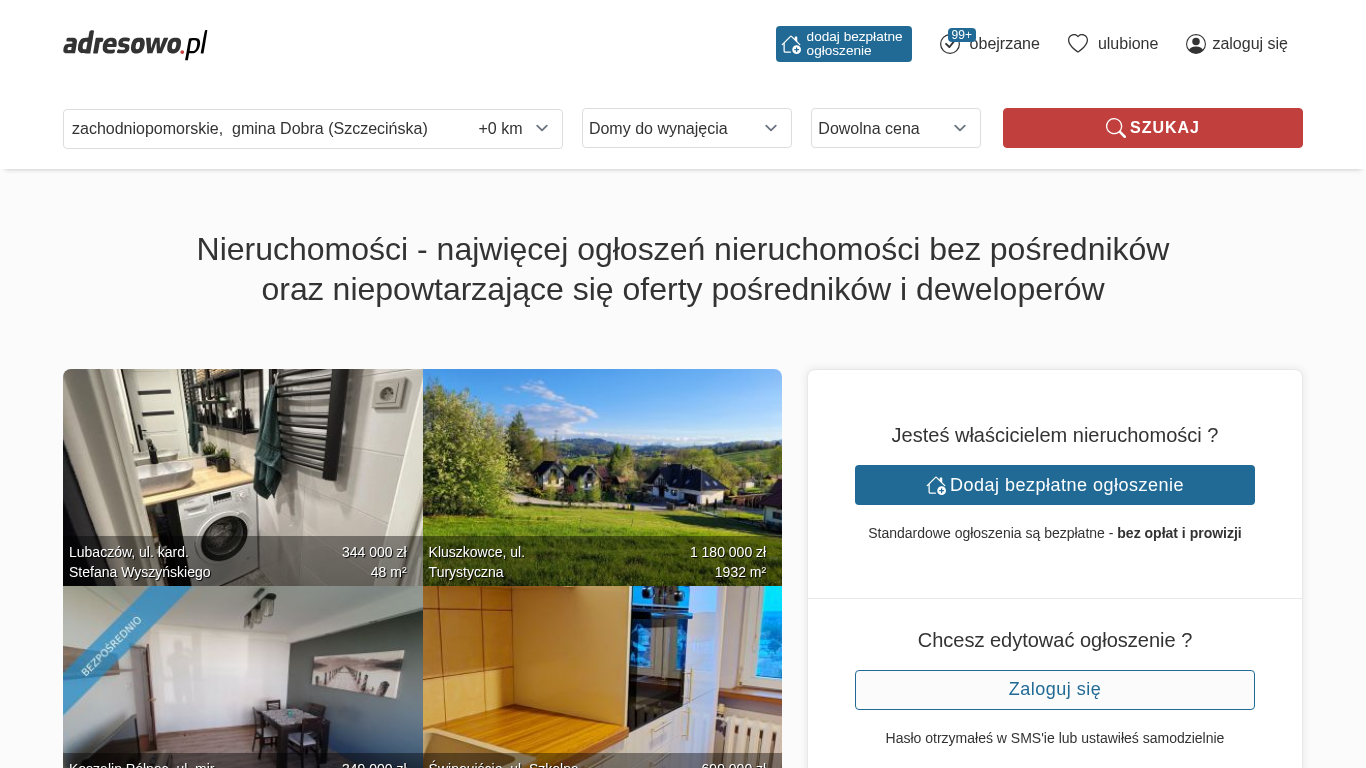Open the Domy do wynajęcia type dropdown
Screen dimensions: 1366x768
click(686, 128)
